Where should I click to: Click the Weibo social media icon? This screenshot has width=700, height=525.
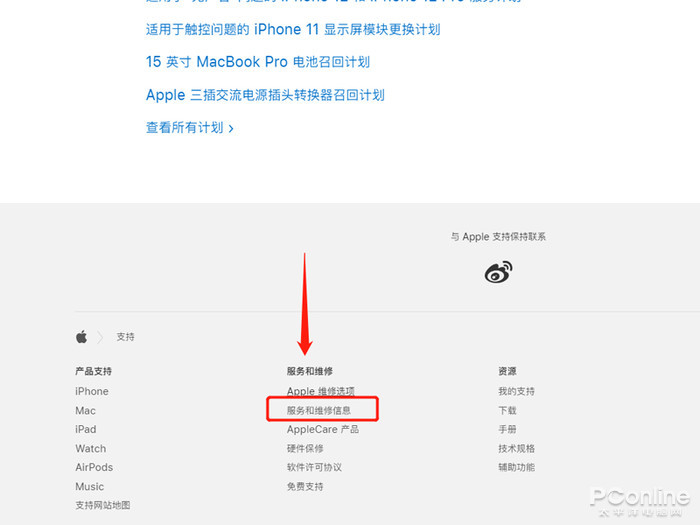tap(498, 272)
